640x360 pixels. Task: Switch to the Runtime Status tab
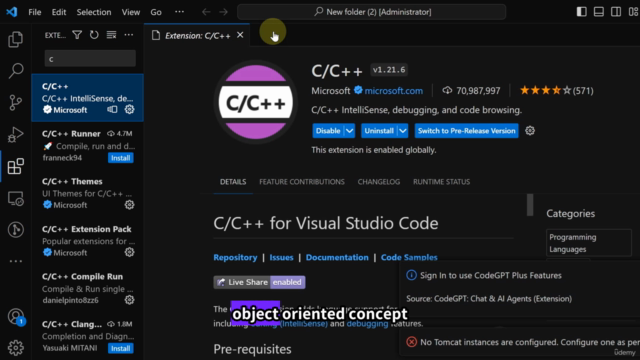[441, 182]
